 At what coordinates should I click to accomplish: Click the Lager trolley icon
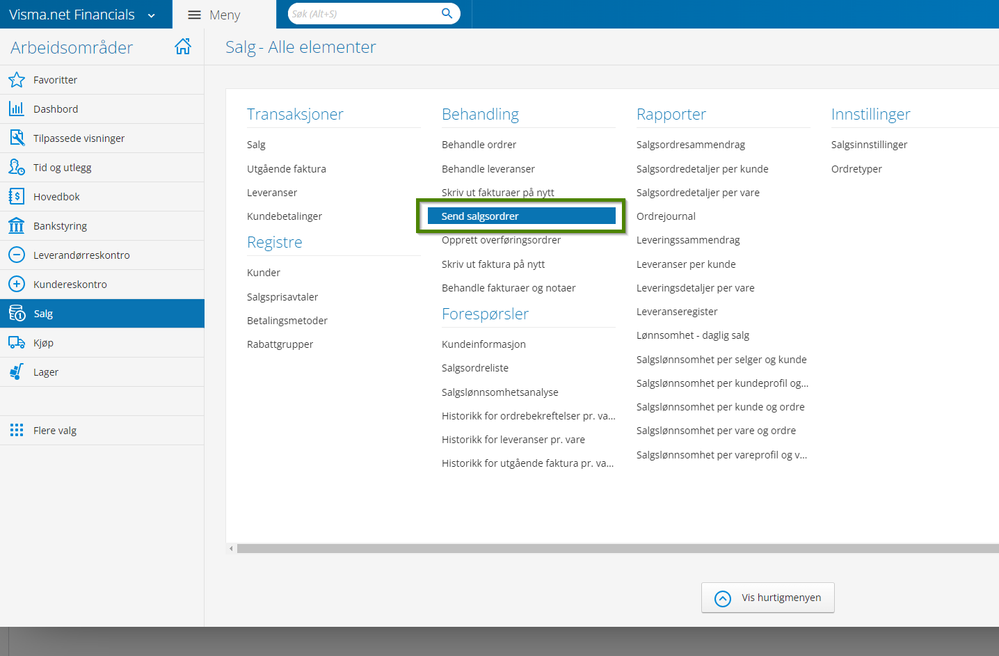17,372
